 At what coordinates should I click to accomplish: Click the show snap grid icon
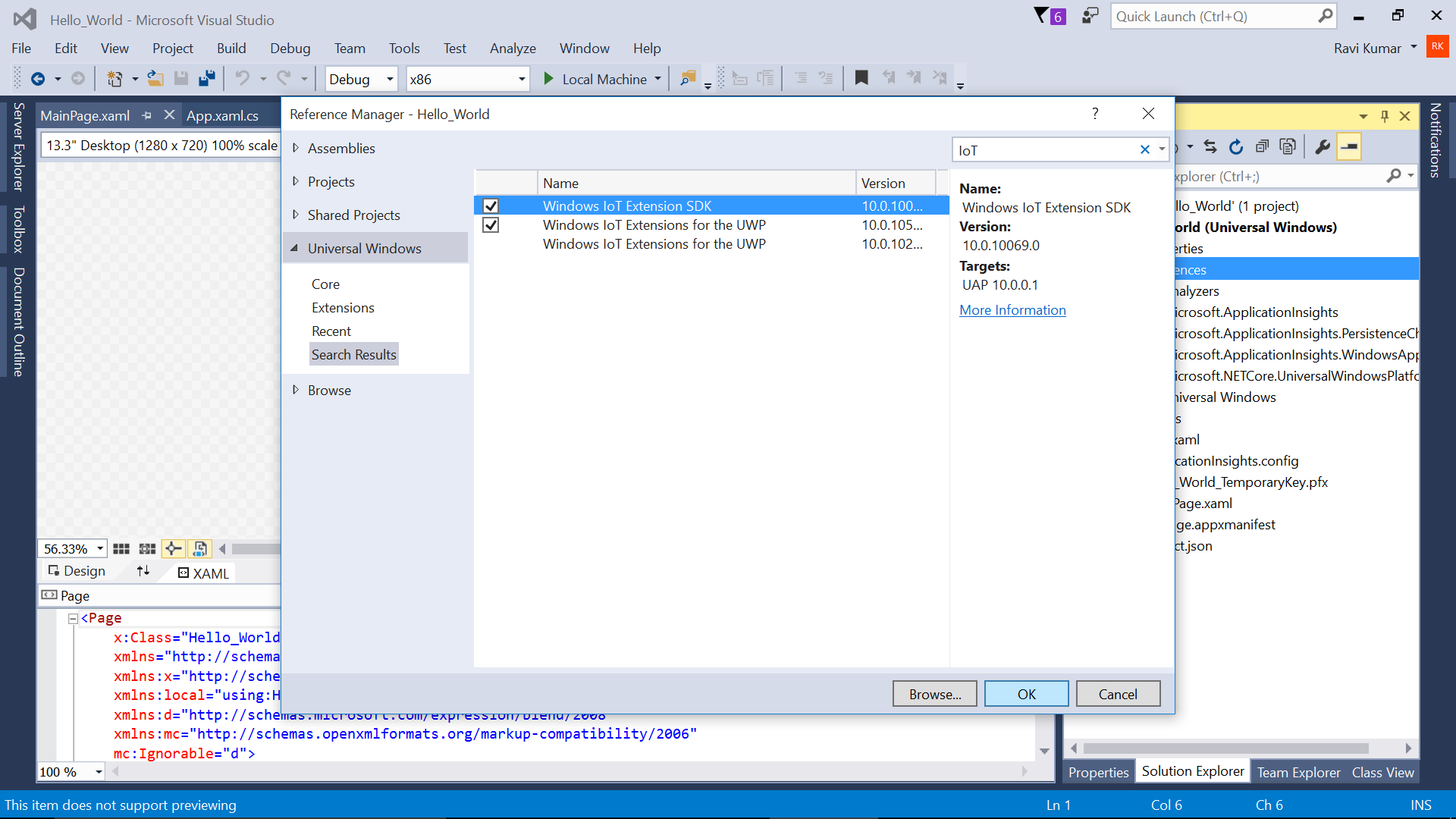tap(121, 548)
